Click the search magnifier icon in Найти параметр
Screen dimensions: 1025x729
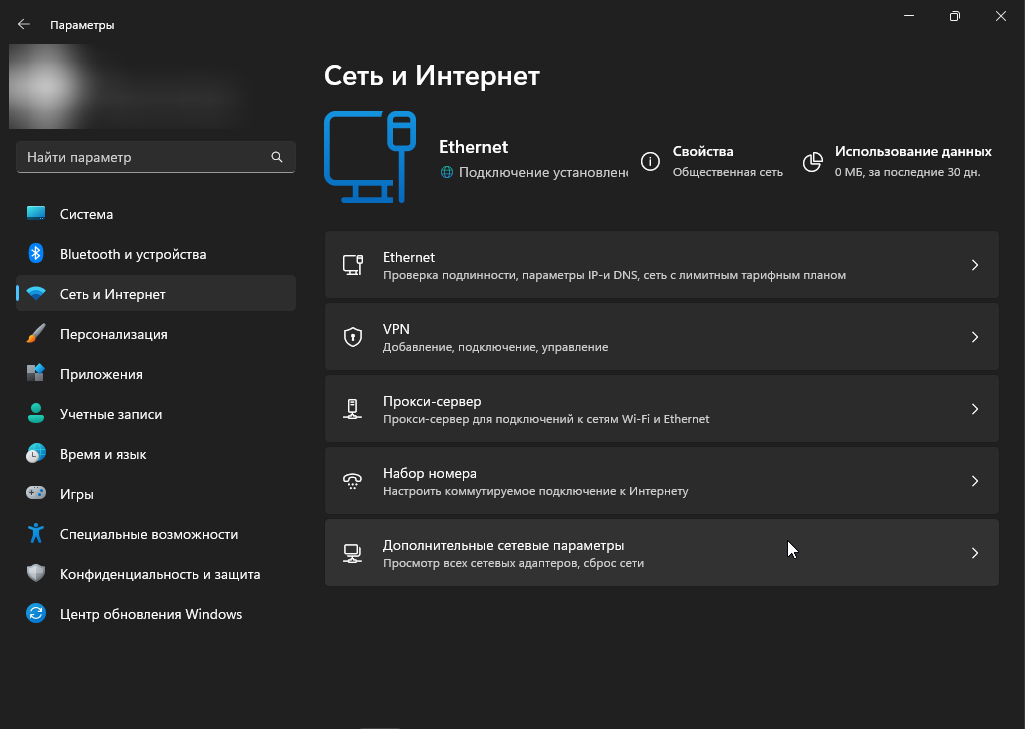[x=277, y=157]
